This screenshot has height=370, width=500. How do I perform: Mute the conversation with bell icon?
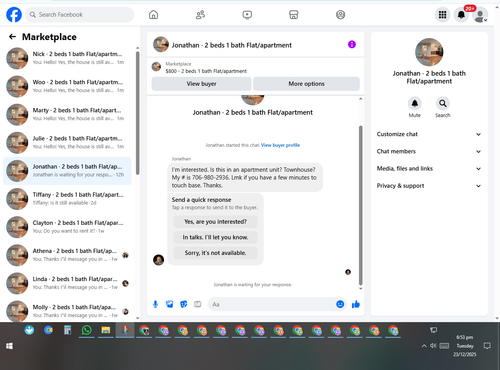[415, 103]
